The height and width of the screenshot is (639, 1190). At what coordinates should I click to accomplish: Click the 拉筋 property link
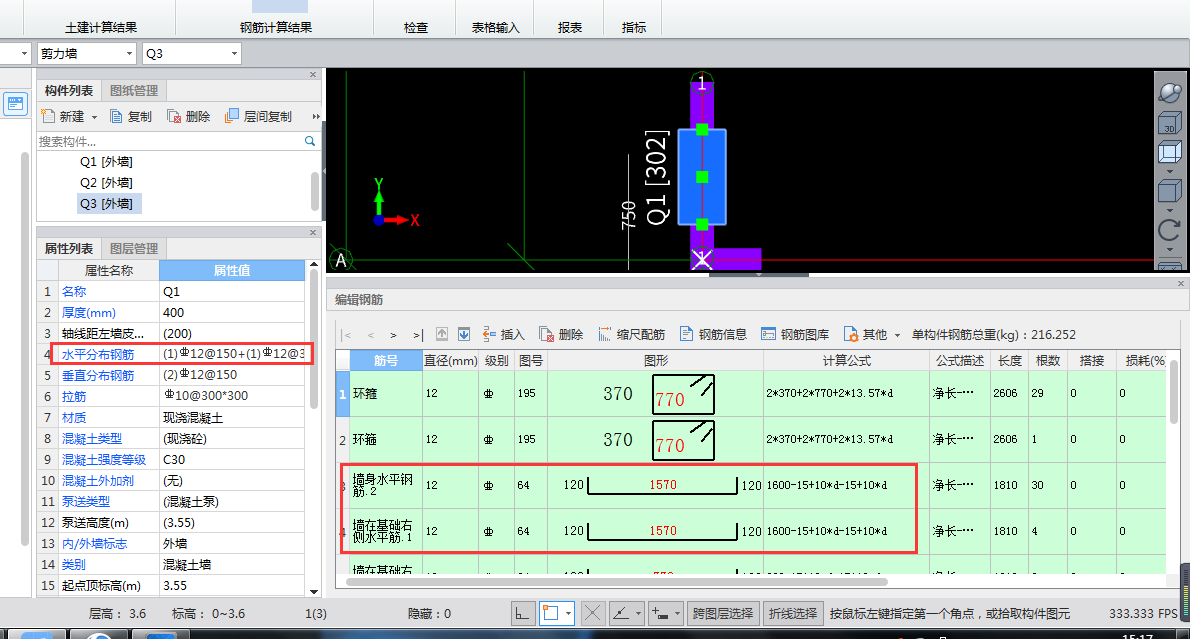(x=74, y=396)
